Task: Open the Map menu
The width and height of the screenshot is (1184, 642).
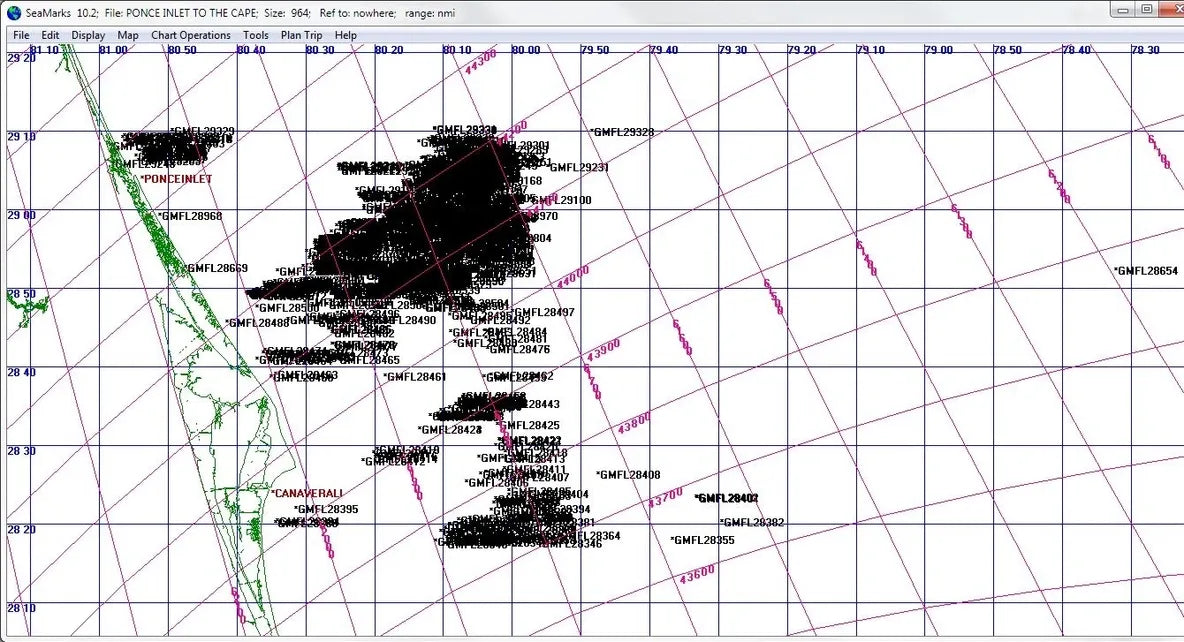Action: [128, 35]
